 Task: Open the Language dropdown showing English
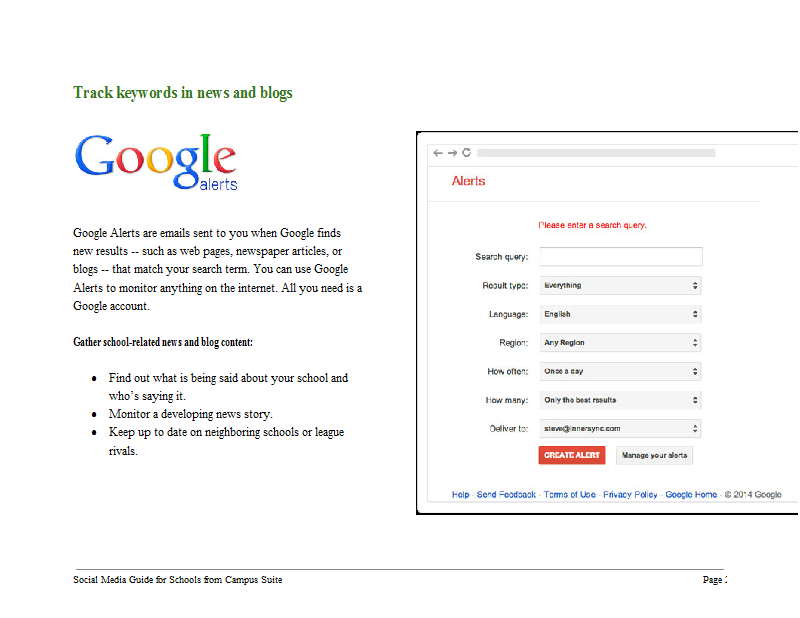coord(620,314)
